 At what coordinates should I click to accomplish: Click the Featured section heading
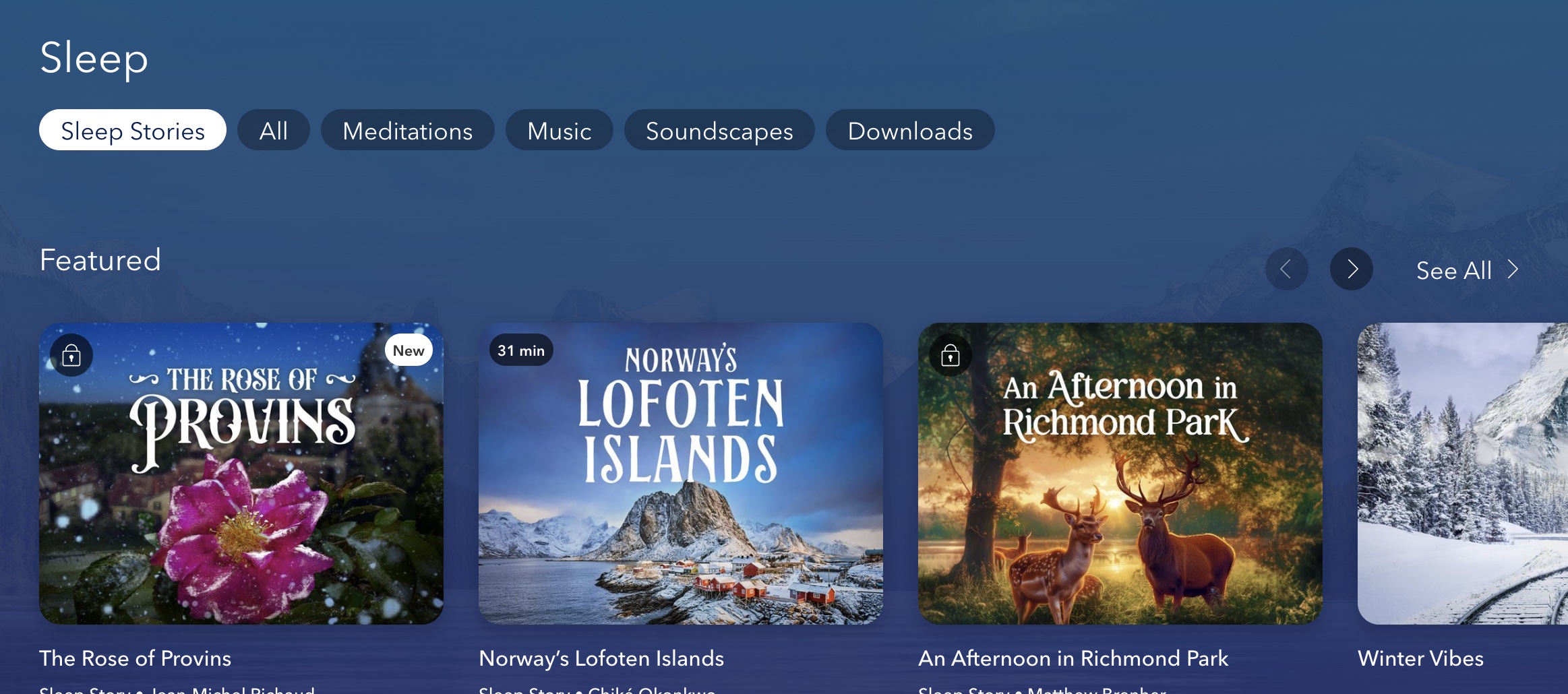click(100, 260)
